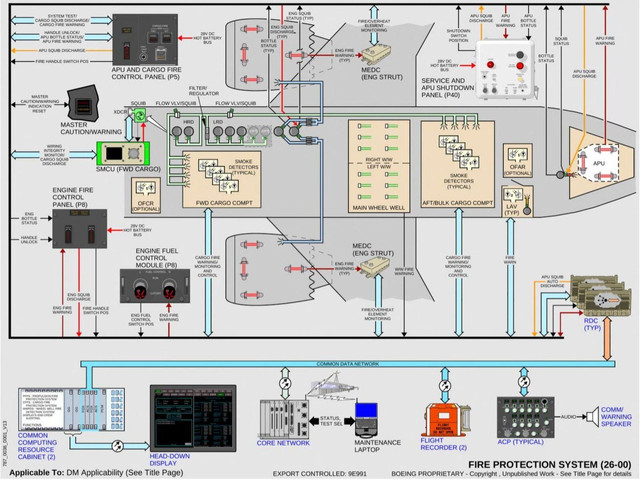Image resolution: width=640 pixels, height=480 pixels.
Task: Click the APU and Cargo Fire Control Panel image
Action: click(145, 40)
